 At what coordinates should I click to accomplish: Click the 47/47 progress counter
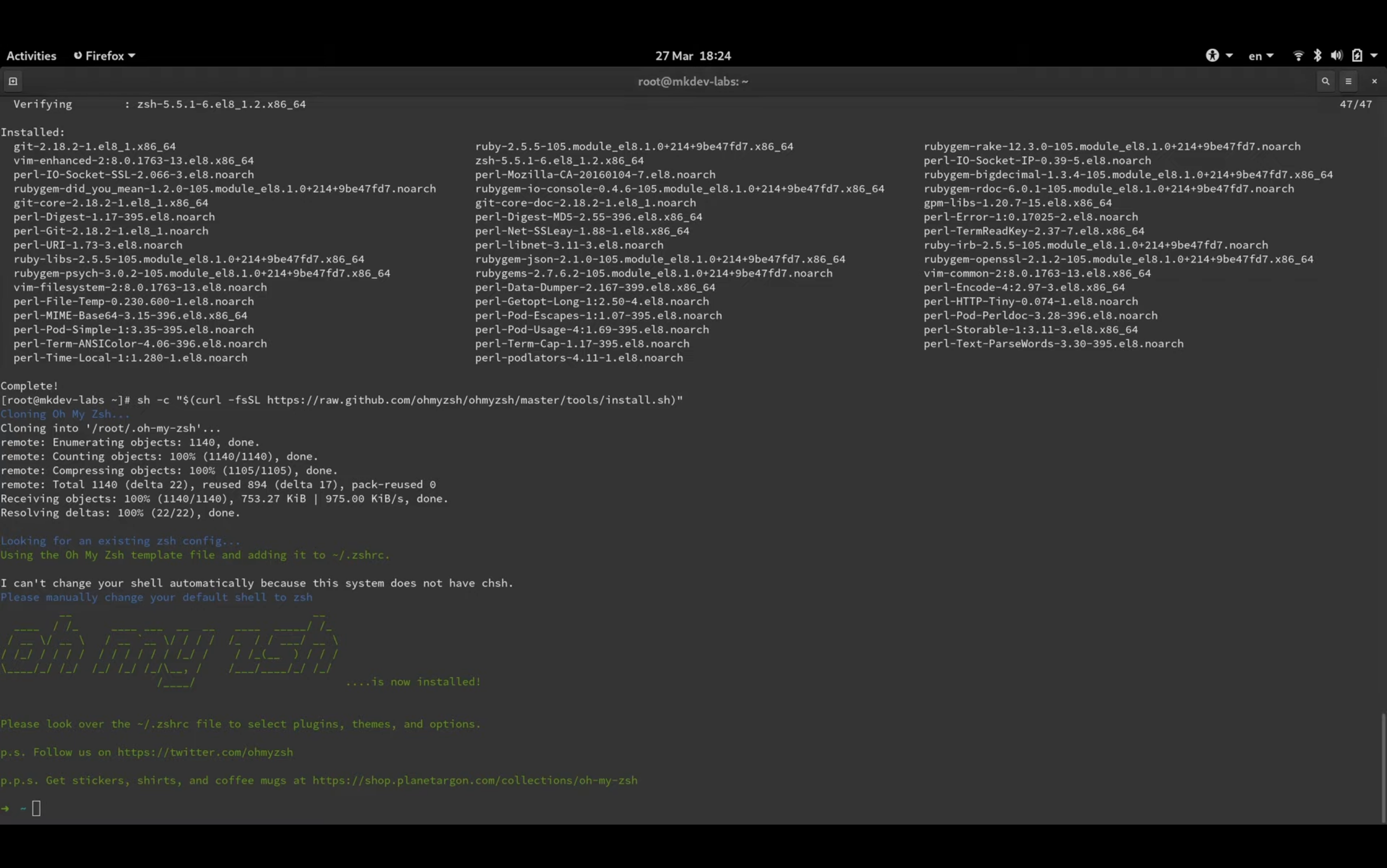point(1355,104)
